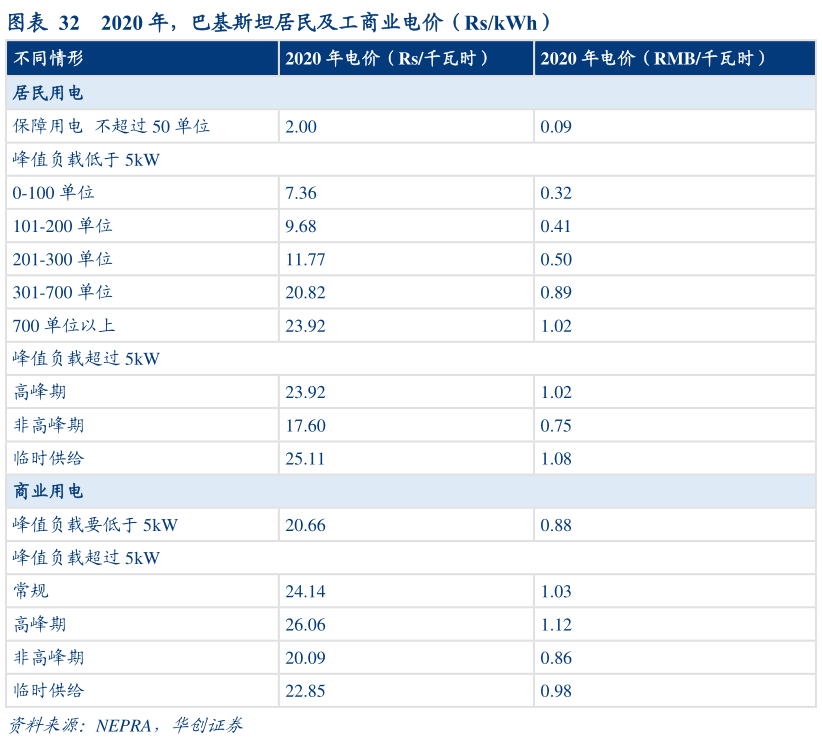Click the 26.06 Rs price cell
The width and height of the screenshot is (822, 747).
tap(305, 624)
